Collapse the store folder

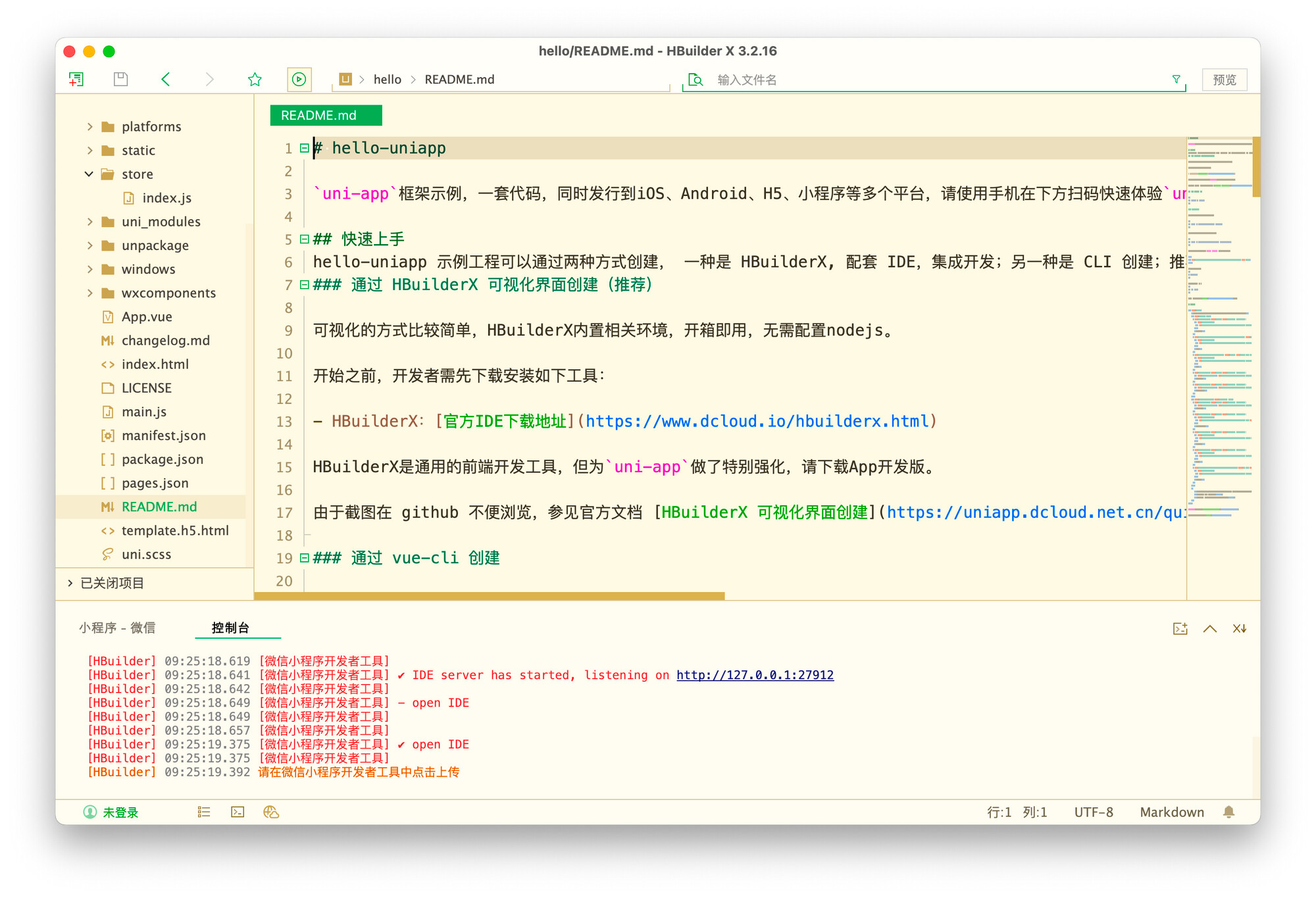(x=89, y=174)
